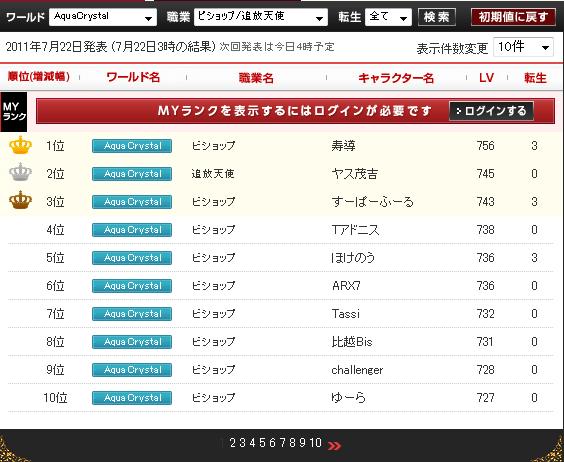
Task: Click level value 756
Action: point(486,146)
